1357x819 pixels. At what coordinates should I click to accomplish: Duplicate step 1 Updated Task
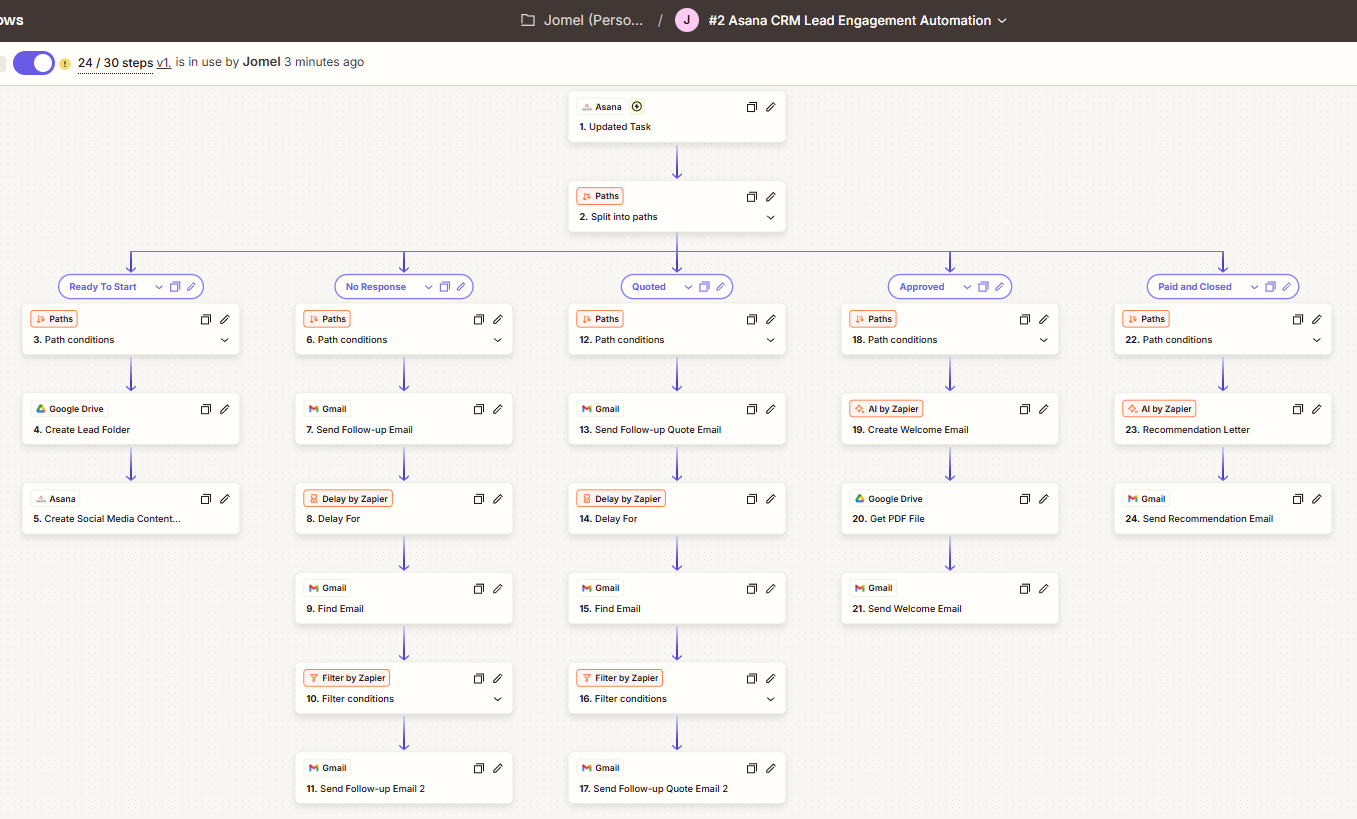pos(752,107)
